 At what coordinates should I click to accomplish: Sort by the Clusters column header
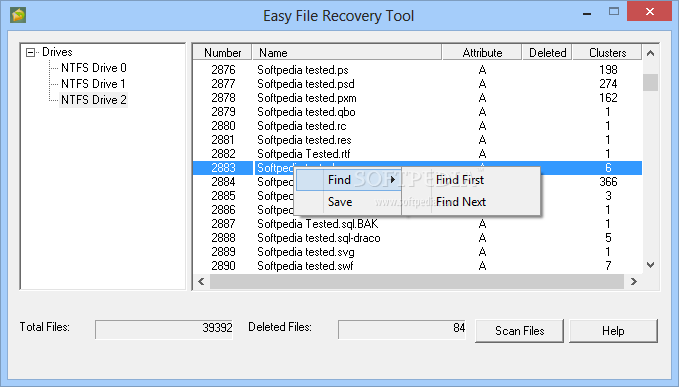pyautogui.click(x=607, y=52)
